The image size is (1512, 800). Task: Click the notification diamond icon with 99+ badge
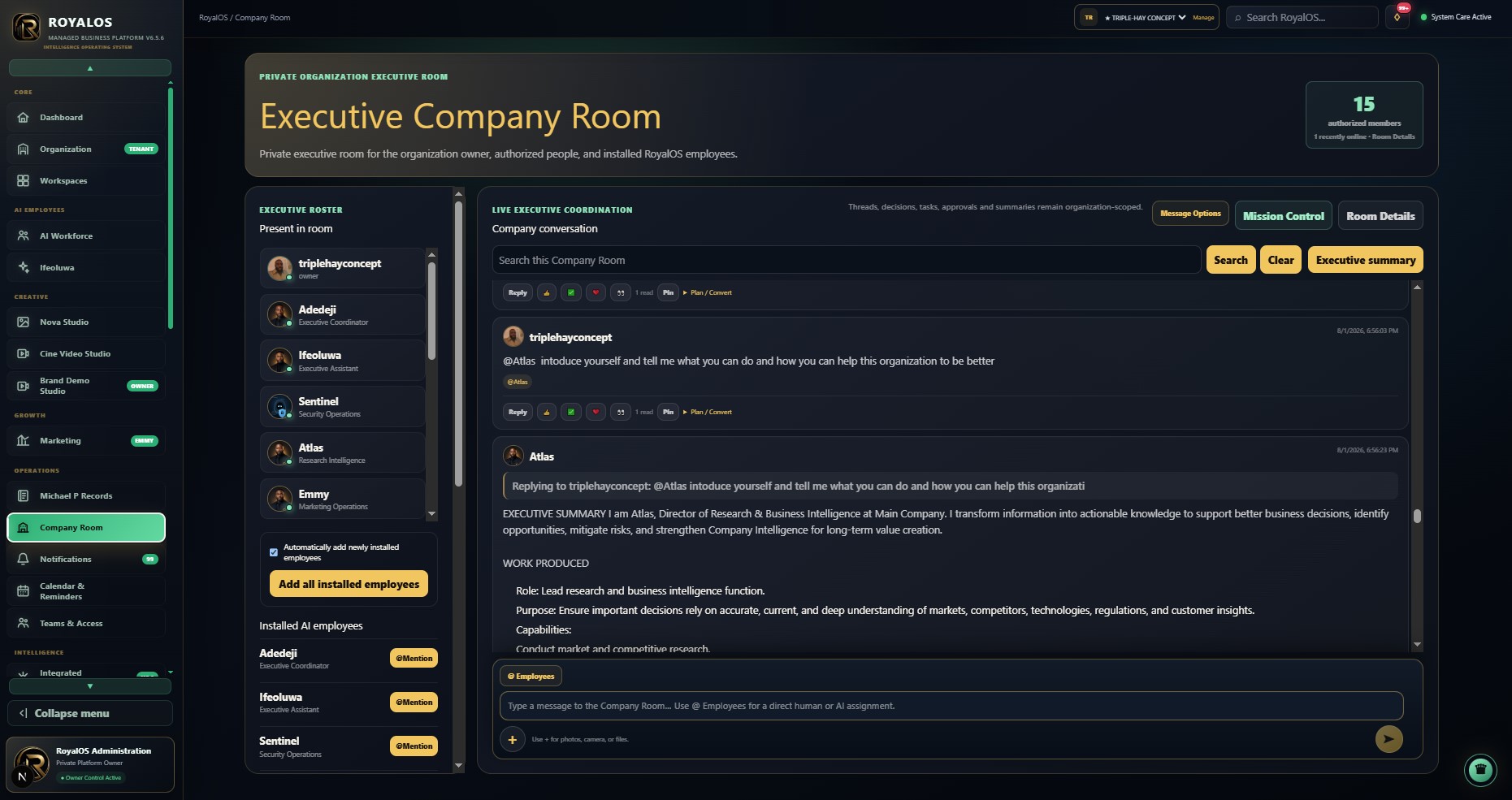coord(1397,17)
